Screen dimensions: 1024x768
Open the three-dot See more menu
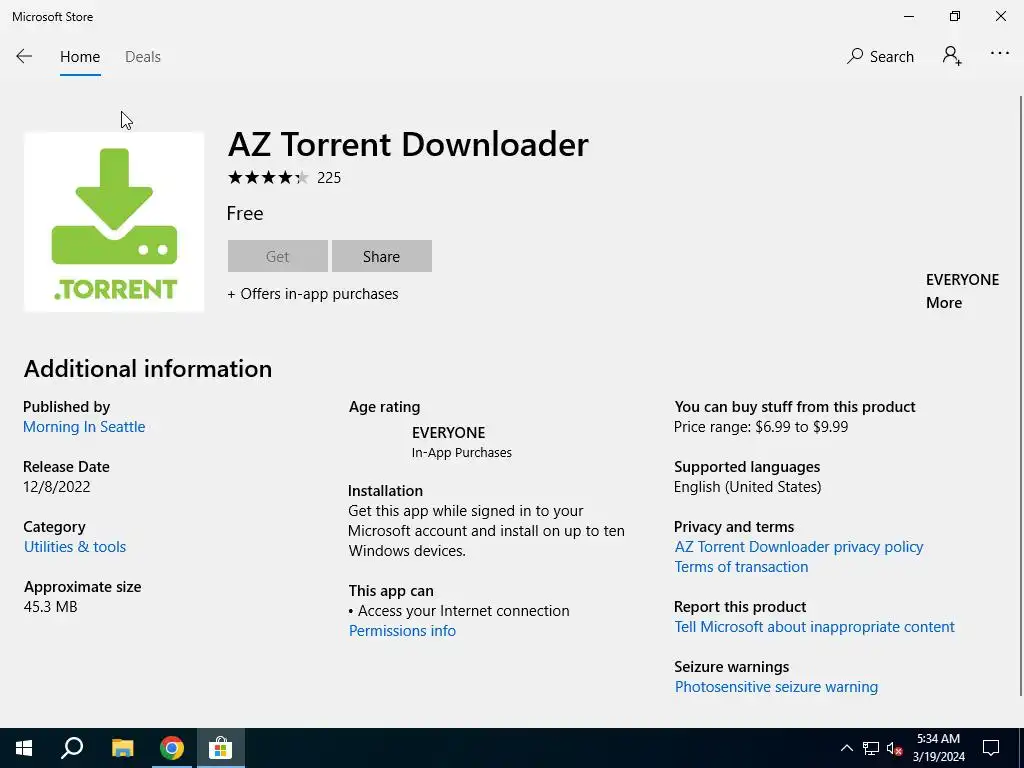point(999,54)
